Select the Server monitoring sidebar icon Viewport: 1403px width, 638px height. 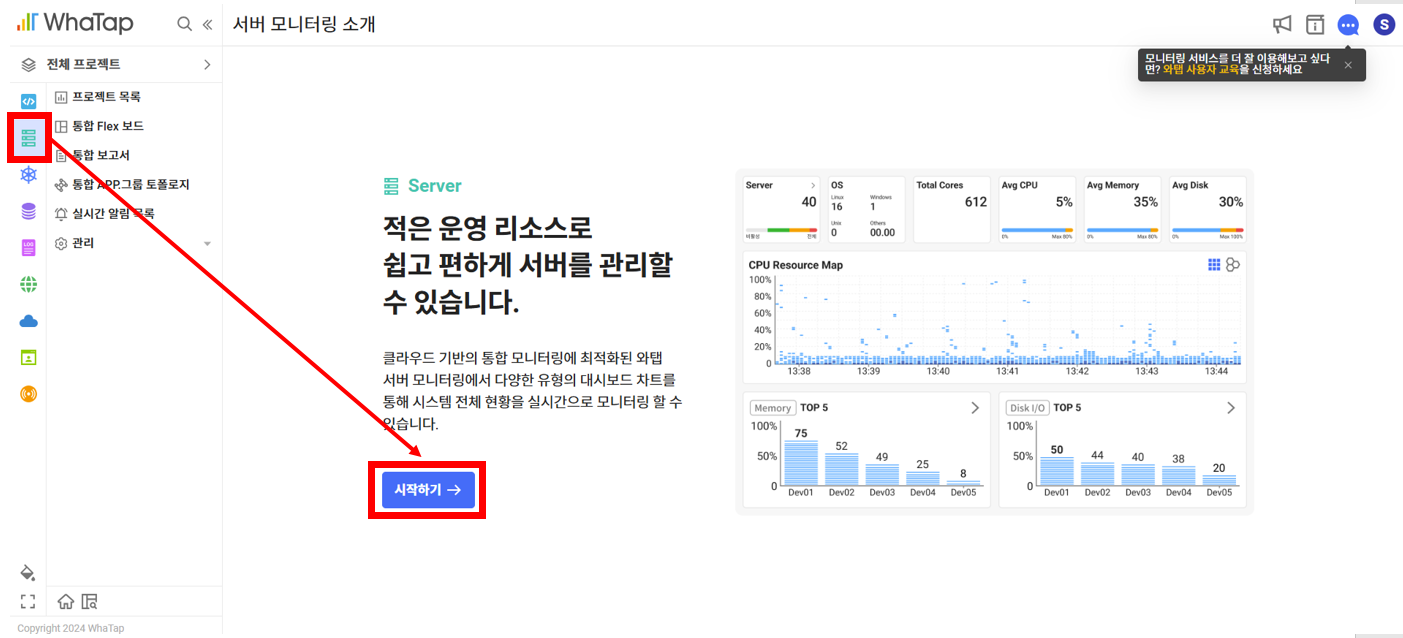coord(28,138)
